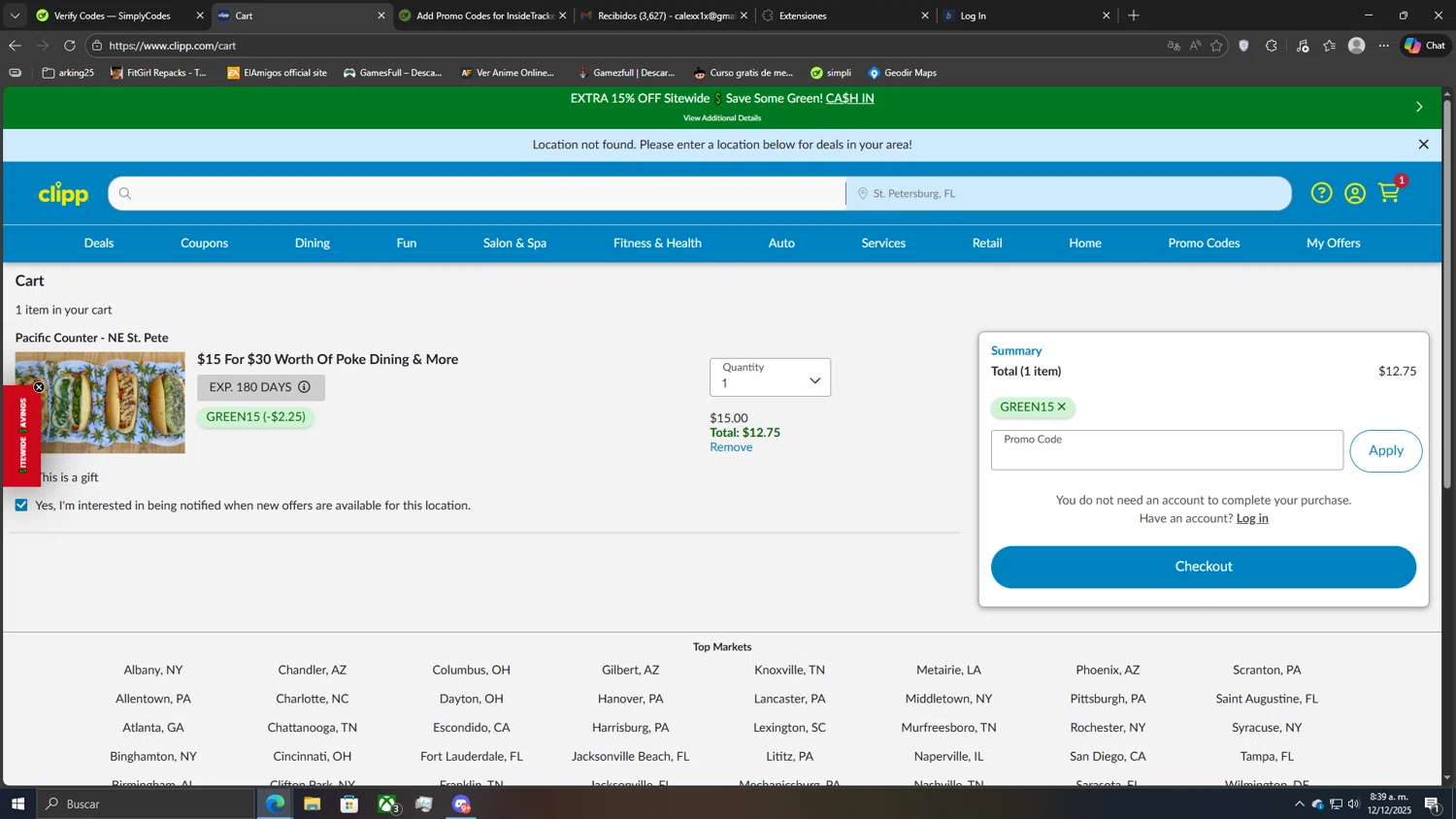The image size is (1456, 819).
Task: Open the Dining category
Action: pos(313,243)
